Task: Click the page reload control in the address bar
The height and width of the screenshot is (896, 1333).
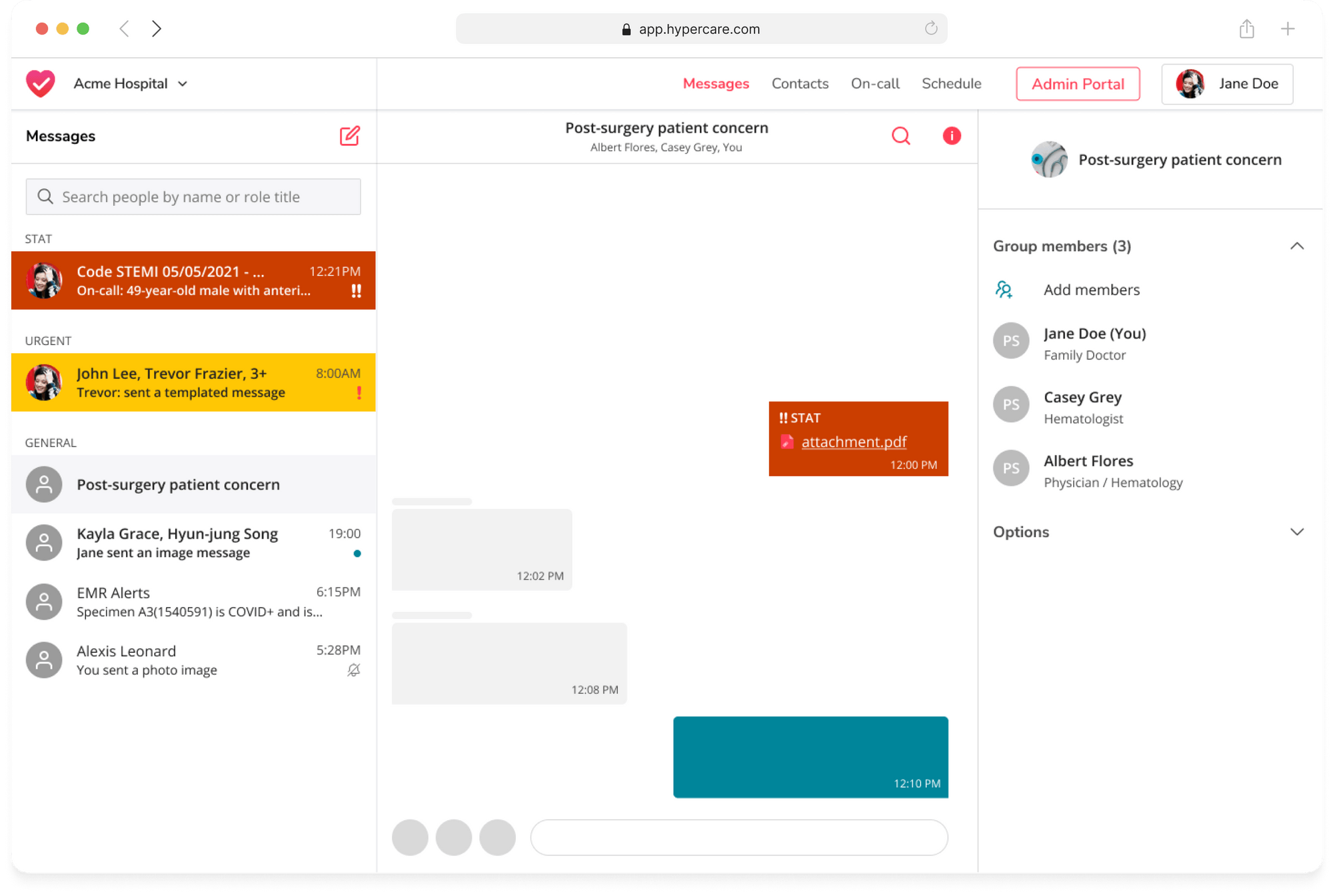Action: coord(931,29)
